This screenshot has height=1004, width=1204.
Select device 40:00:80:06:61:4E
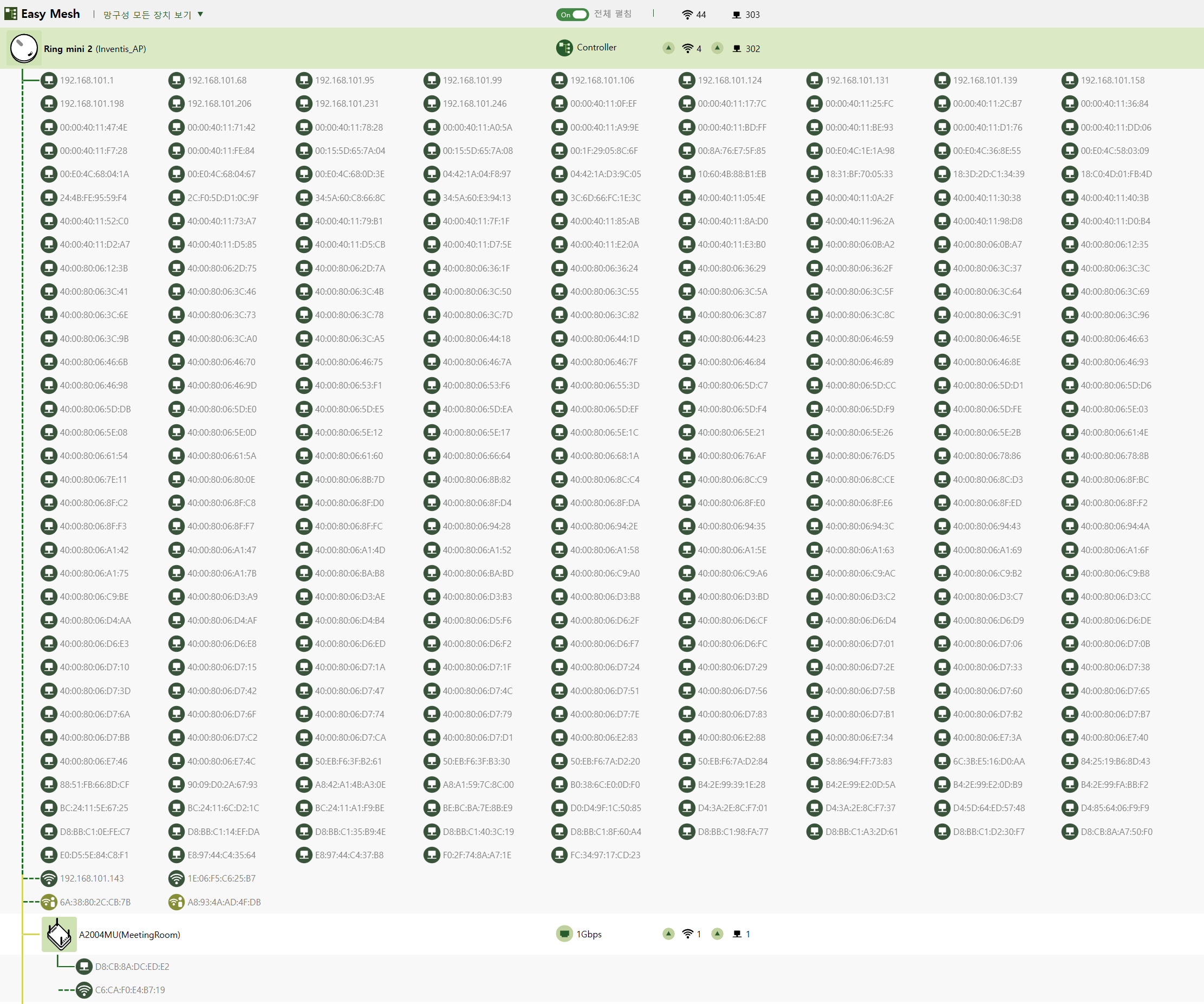click(x=1115, y=432)
